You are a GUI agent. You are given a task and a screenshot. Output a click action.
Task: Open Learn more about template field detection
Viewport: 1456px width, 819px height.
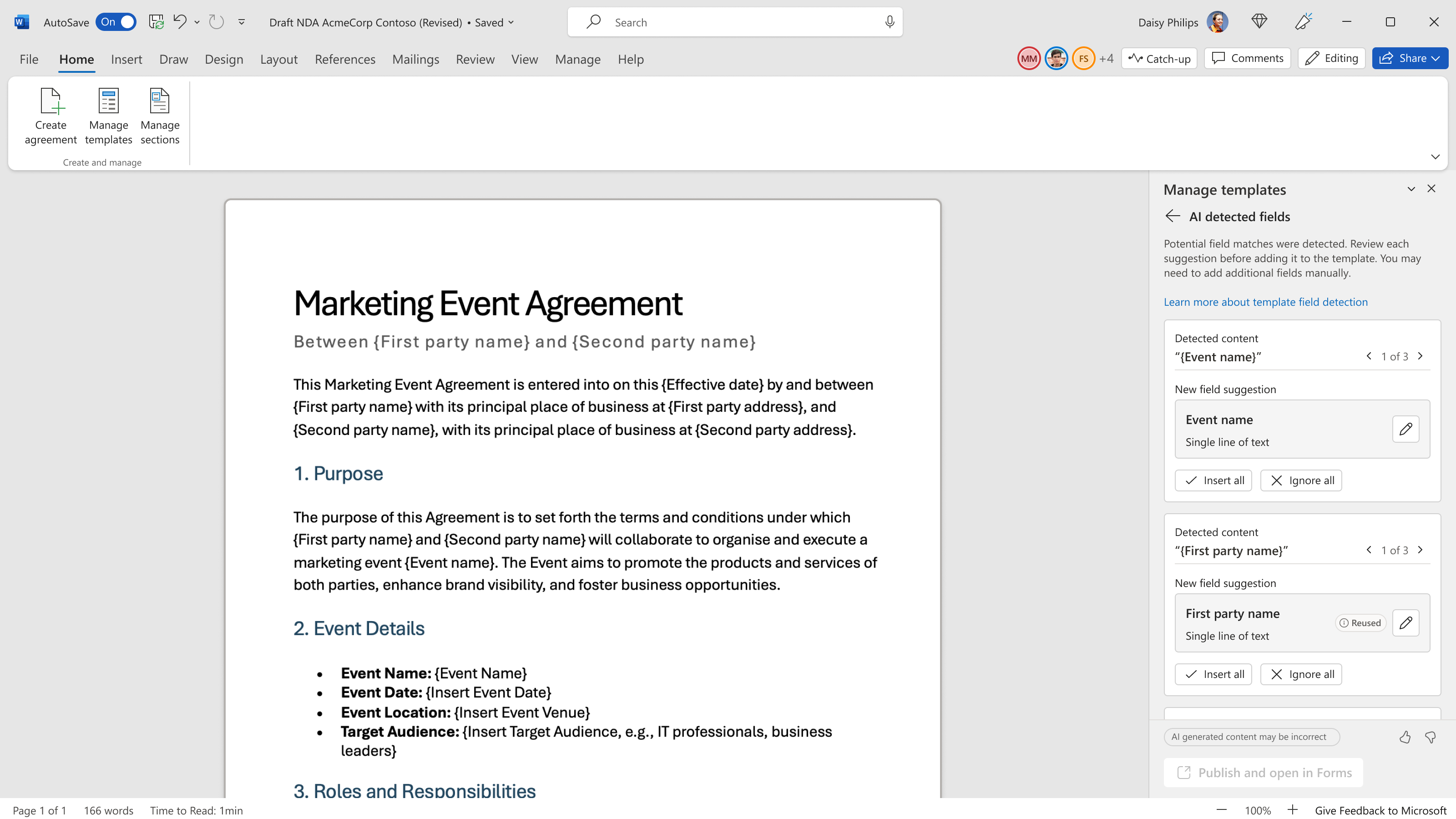(x=1265, y=302)
